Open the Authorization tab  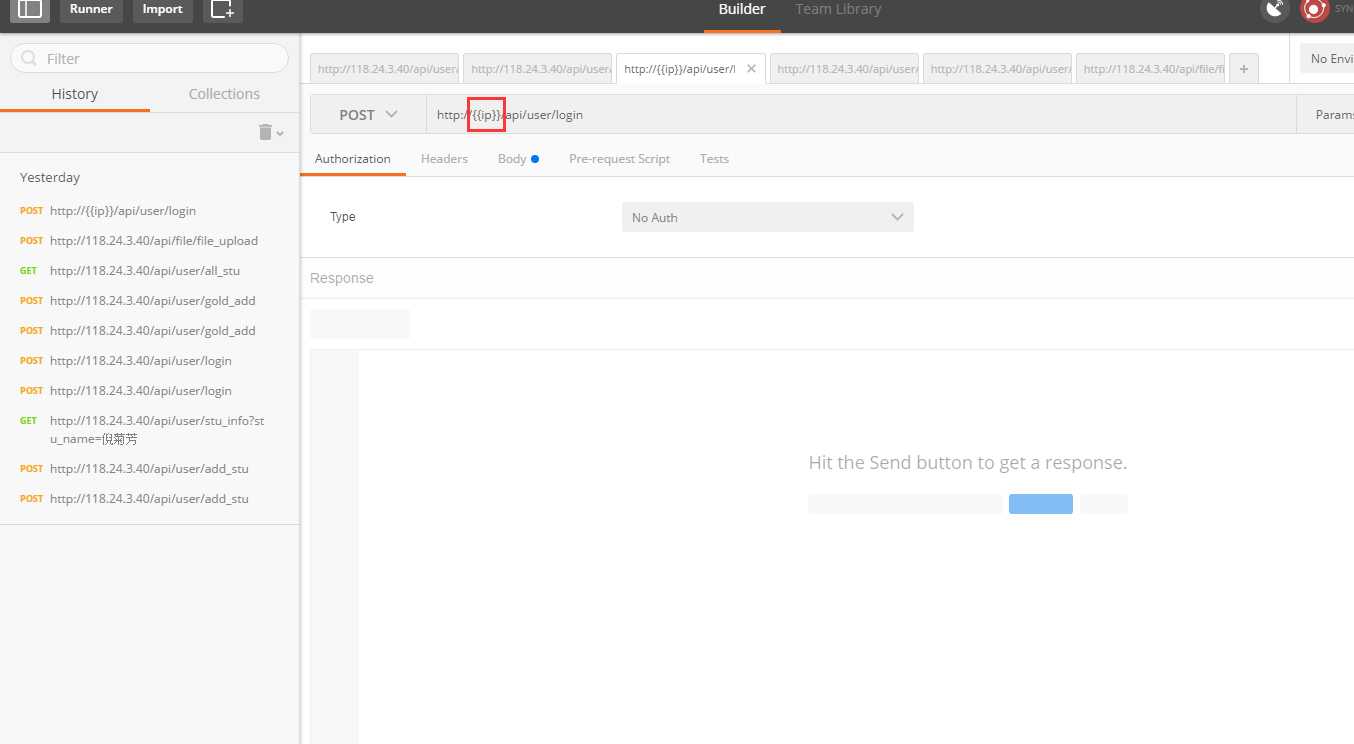pos(353,159)
